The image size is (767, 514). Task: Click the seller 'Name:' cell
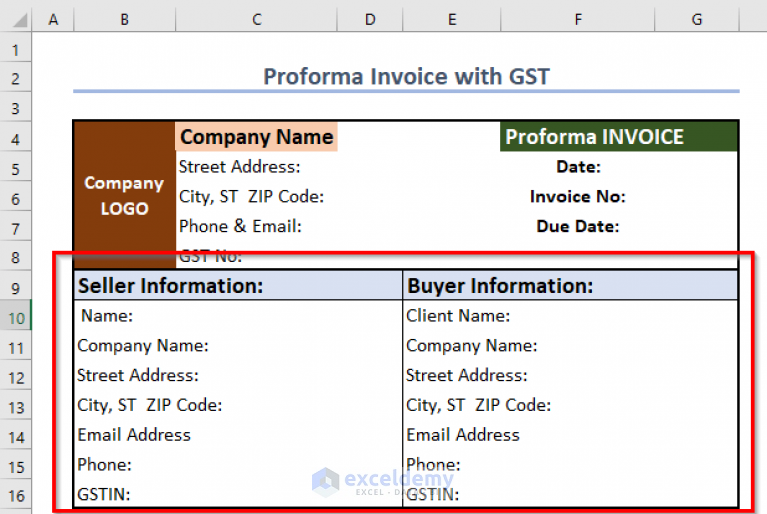(238, 315)
